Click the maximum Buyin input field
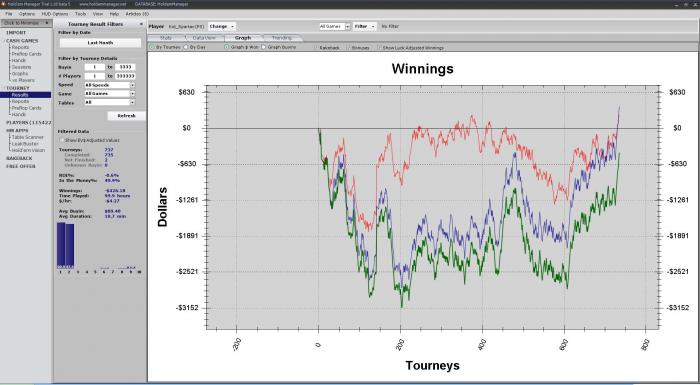700x385 pixels. pos(125,67)
